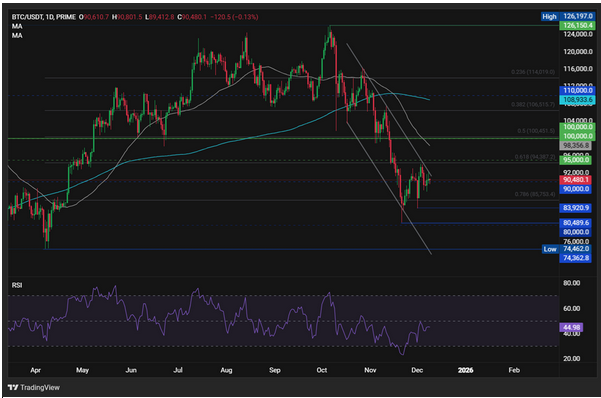Image resolution: width=601 pixels, height=398 pixels.
Task: Click the blue 83,920.9 price label
Action: pyautogui.click(x=575, y=208)
